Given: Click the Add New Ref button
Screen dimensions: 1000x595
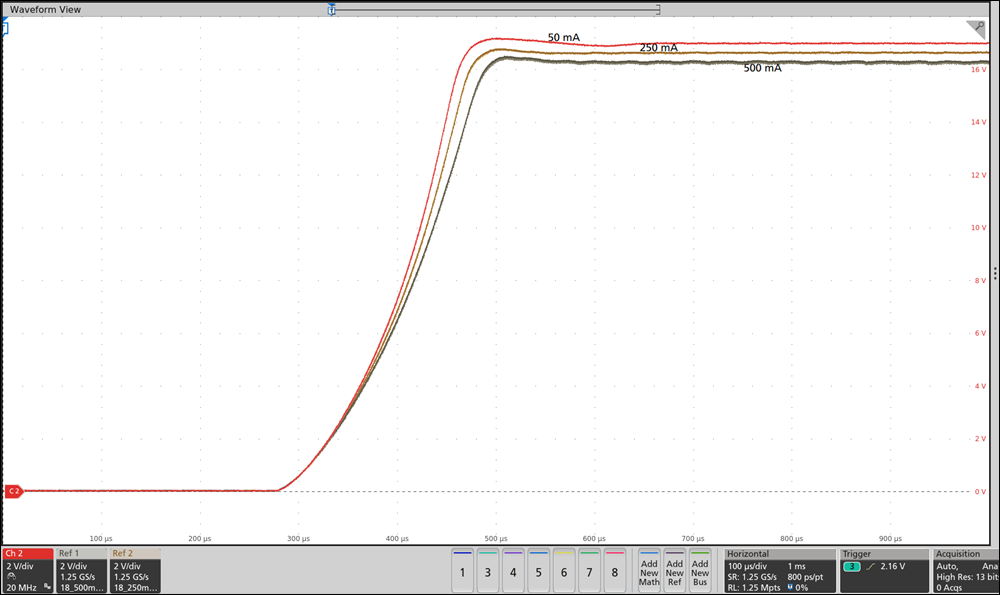Looking at the screenshot, I should [x=674, y=571].
